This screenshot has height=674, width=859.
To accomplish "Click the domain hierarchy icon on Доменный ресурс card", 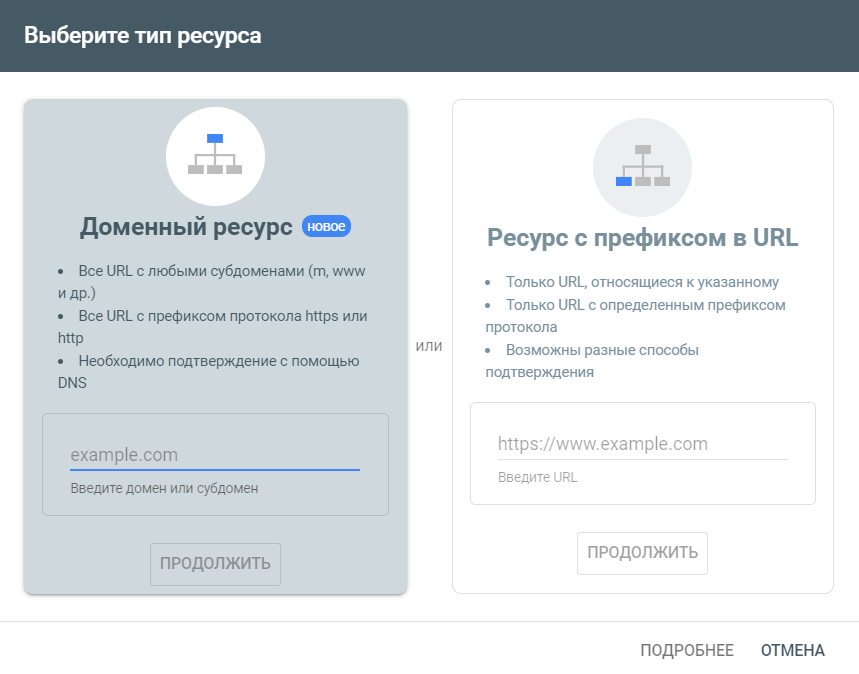I will coord(214,157).
